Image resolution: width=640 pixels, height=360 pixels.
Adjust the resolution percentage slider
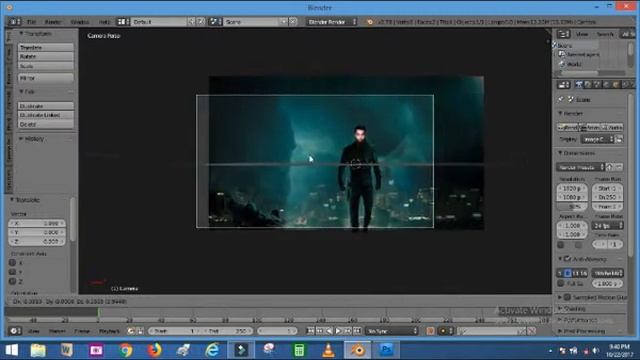click(x=572, y=207)
